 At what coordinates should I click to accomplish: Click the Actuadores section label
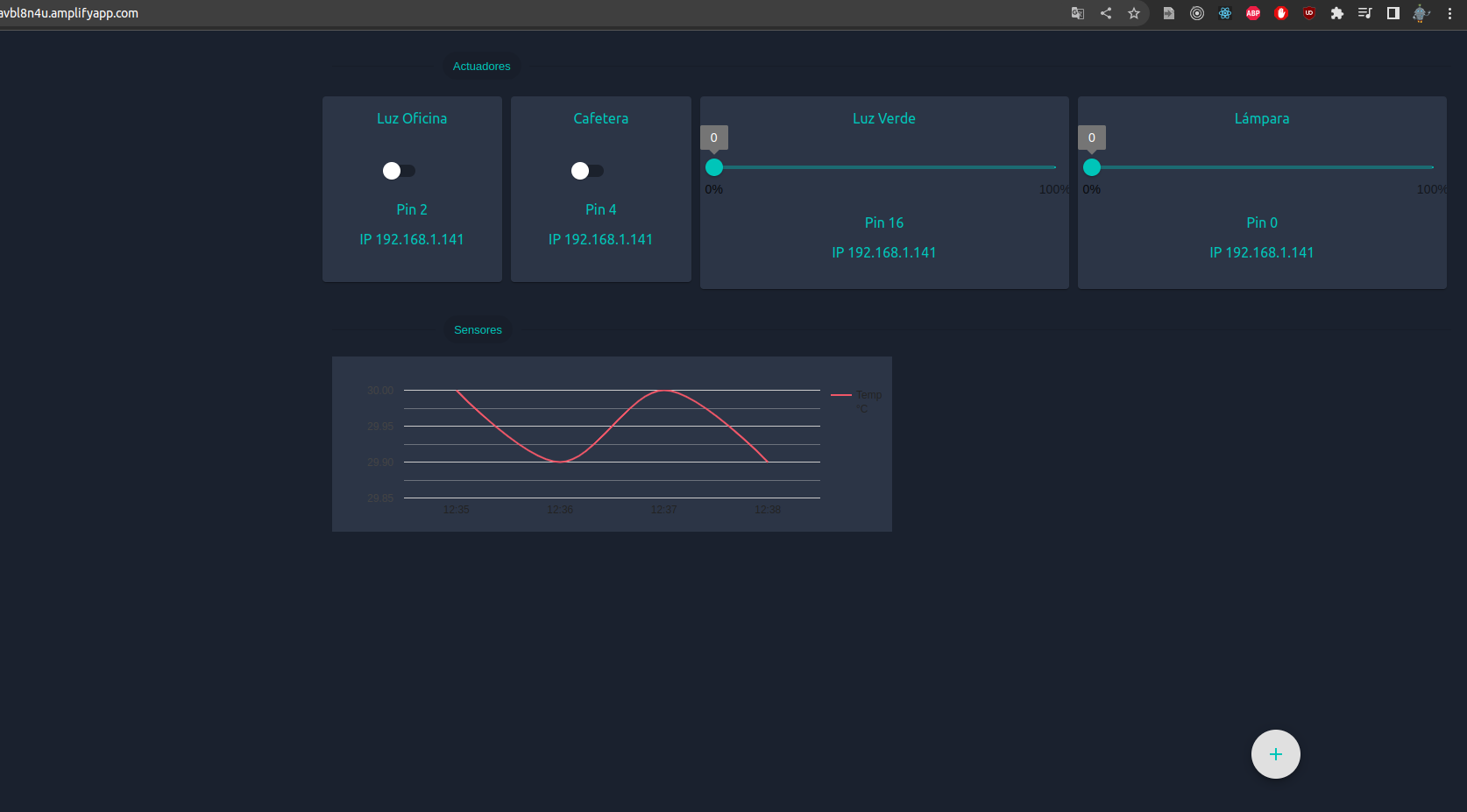pos(481,67)
